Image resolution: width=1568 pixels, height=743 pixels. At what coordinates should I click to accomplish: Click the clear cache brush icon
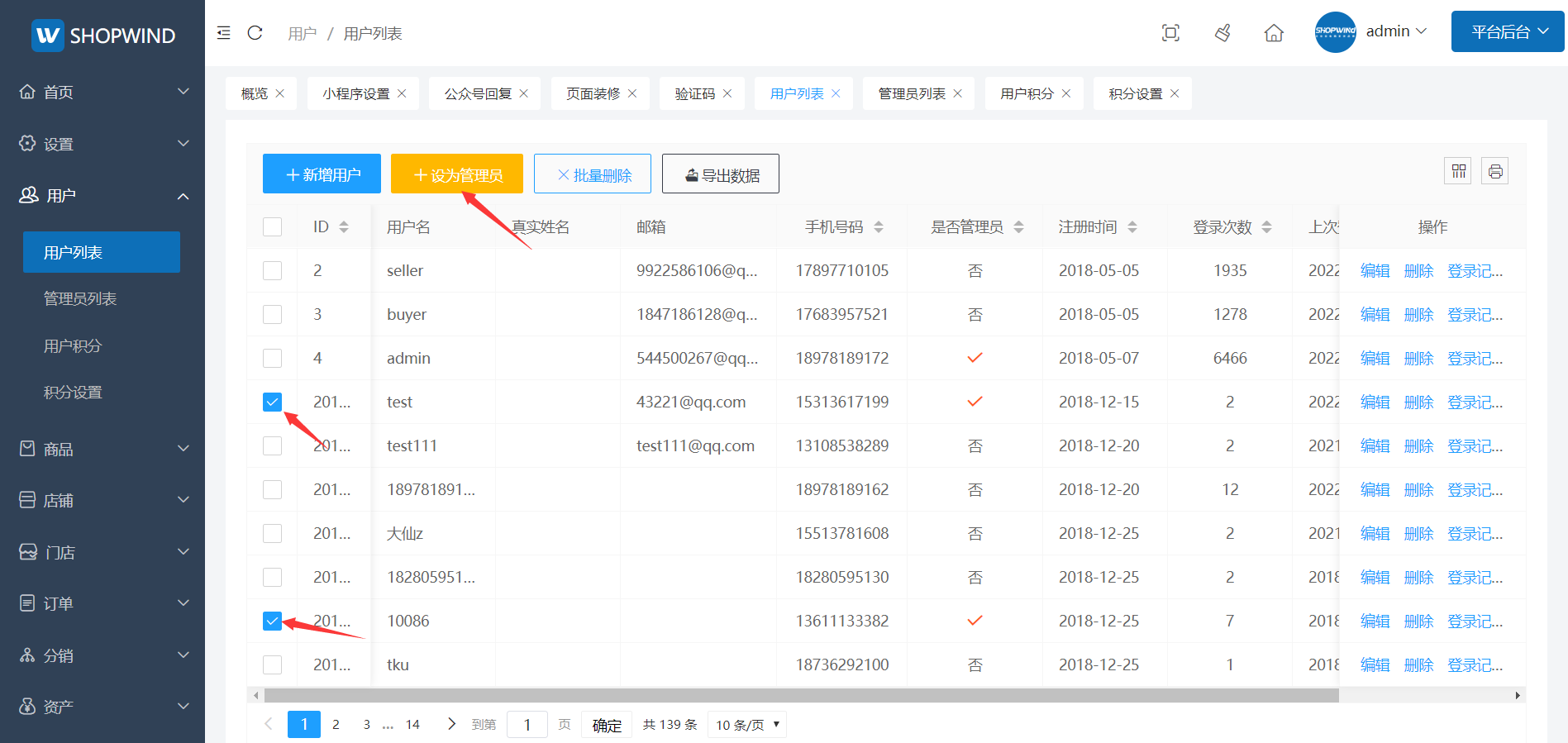(x=1222, y=33)
